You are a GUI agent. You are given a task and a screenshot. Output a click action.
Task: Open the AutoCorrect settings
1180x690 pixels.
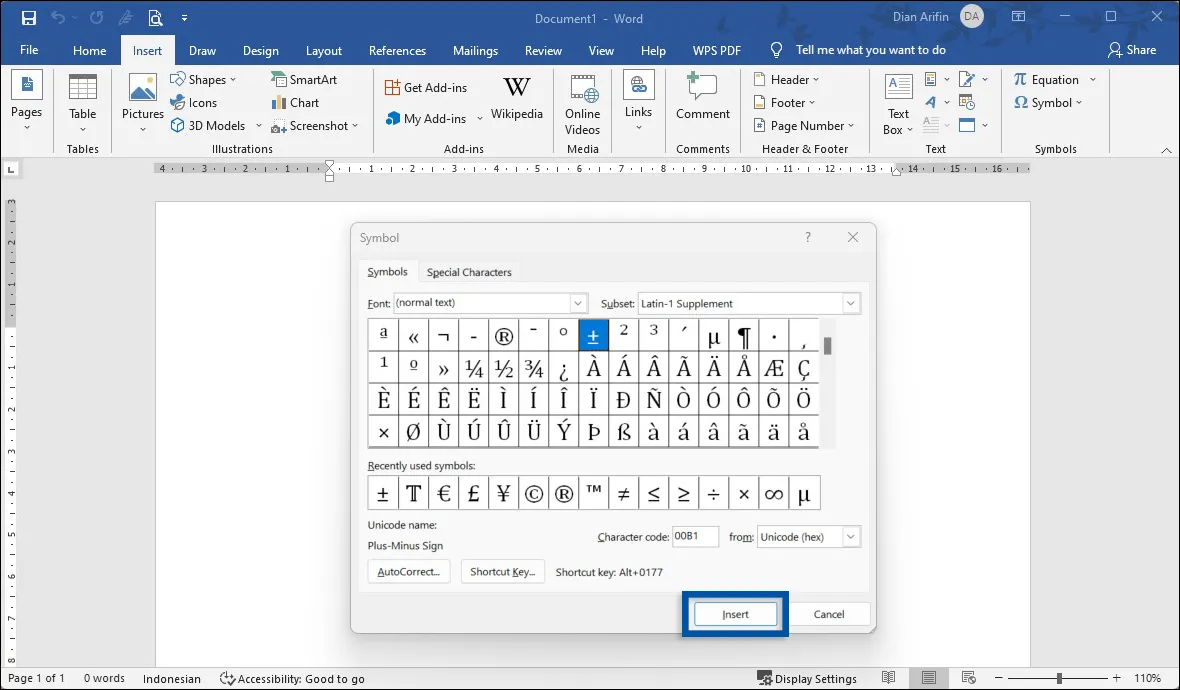pyautogui.click(x=408, y=571)
